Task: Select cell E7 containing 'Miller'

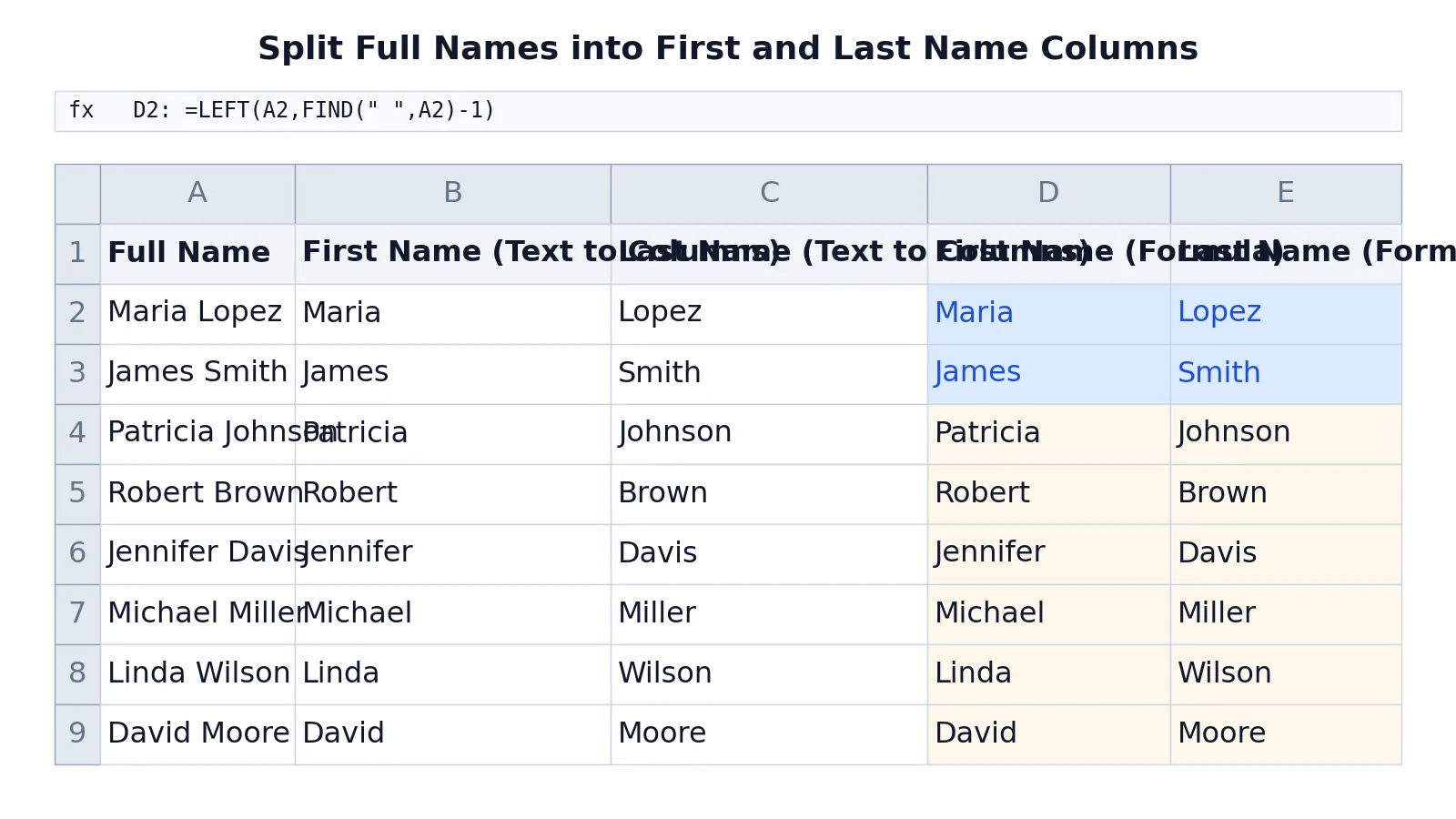Action: point(1286,614)
